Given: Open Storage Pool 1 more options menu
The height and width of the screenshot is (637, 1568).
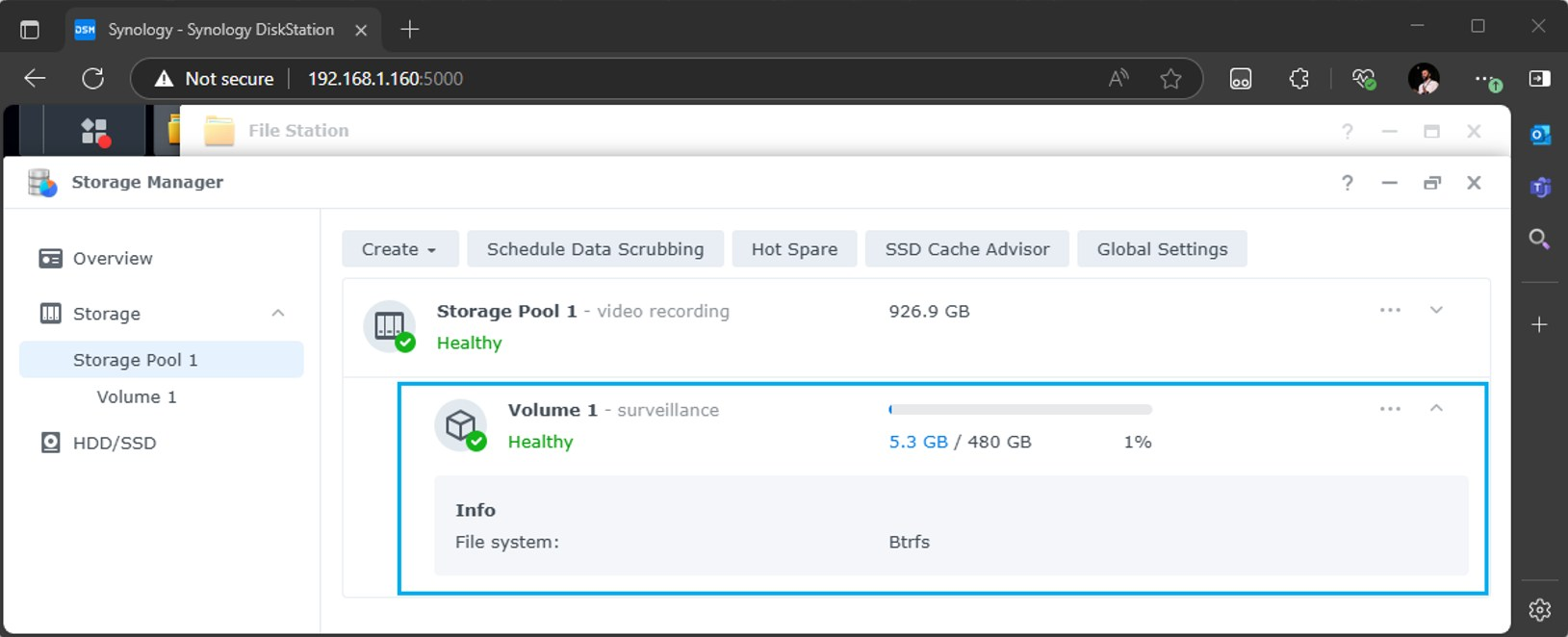Looking at the screenshot, I should click(x=1390, y=310).
